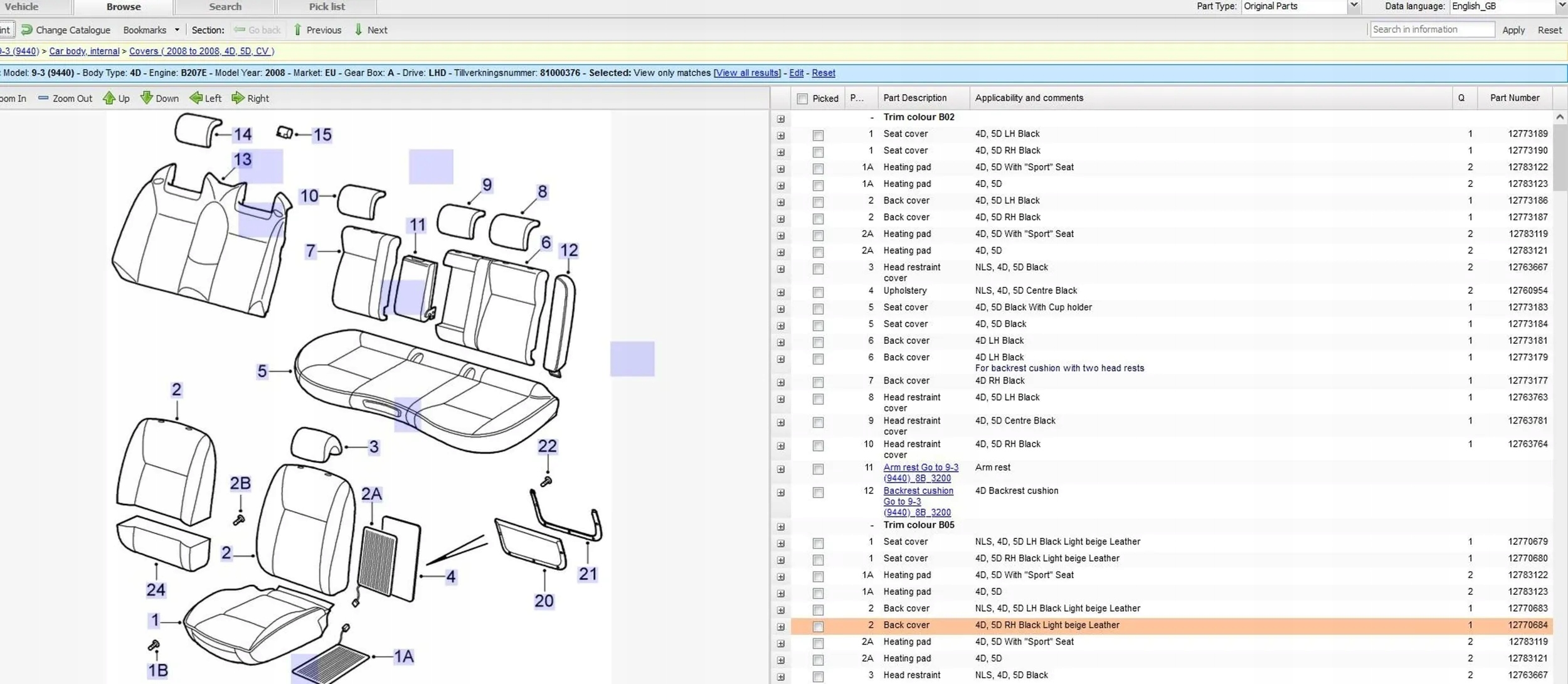Click the Search in information field

coord(1431,29)
